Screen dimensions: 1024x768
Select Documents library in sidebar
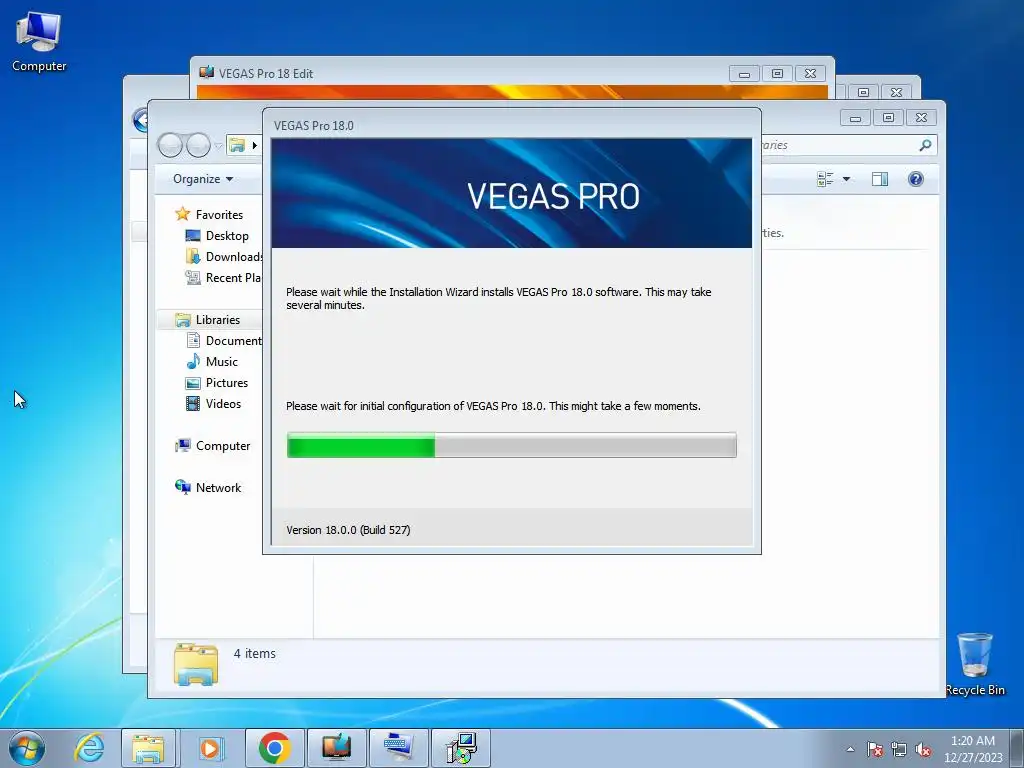[x=223, y=340]
